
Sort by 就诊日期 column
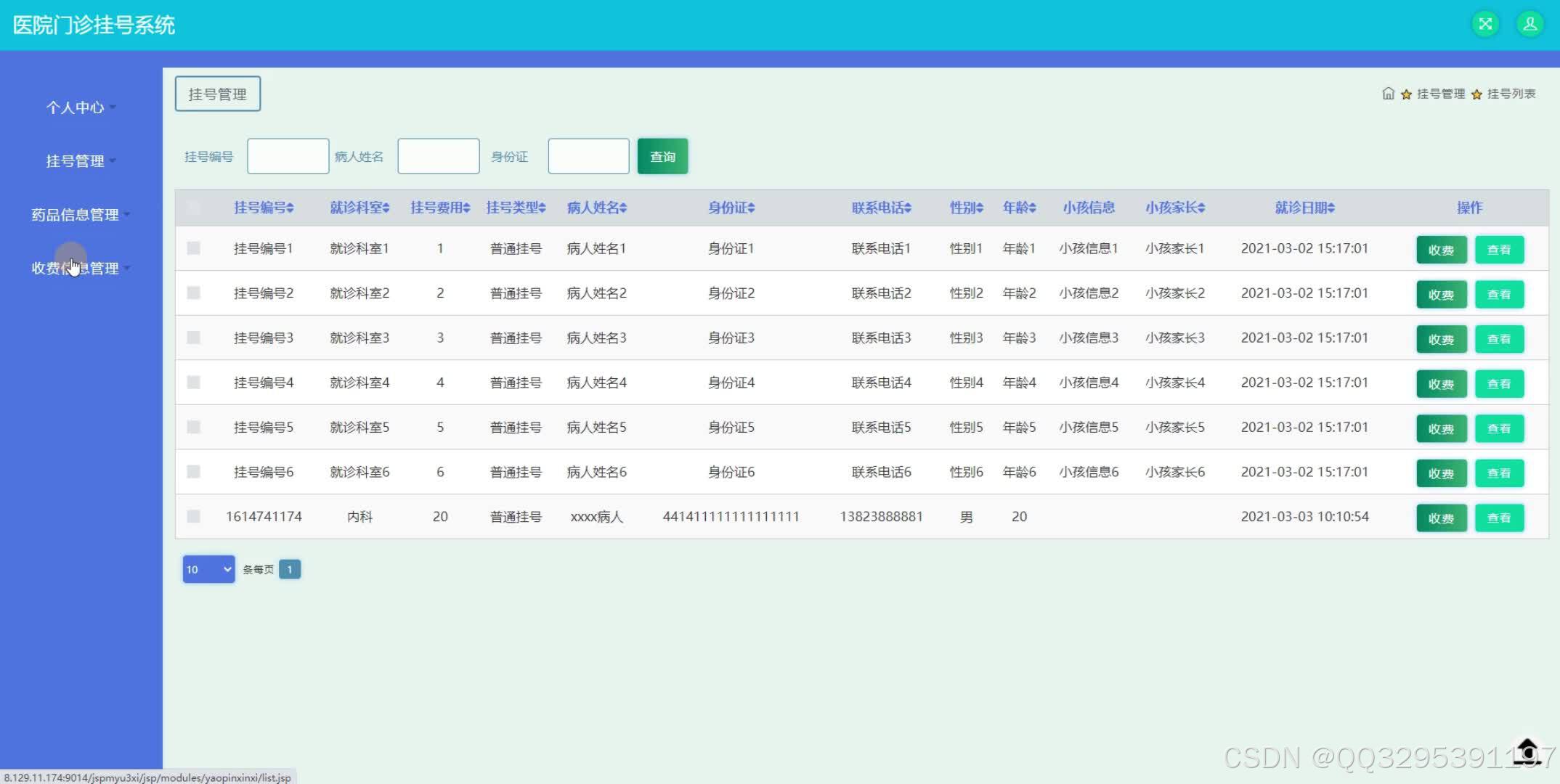[x=1304, y=208]
